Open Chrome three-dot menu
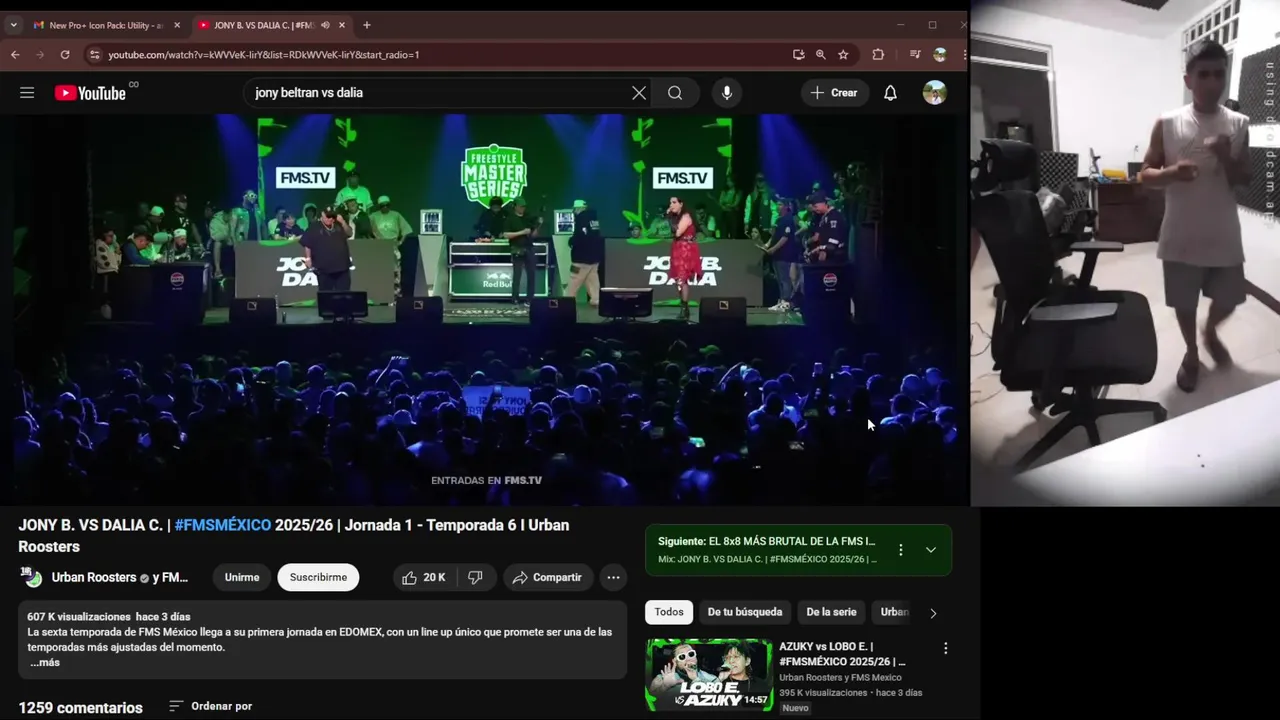1280x720 pixels. [964, 55]
